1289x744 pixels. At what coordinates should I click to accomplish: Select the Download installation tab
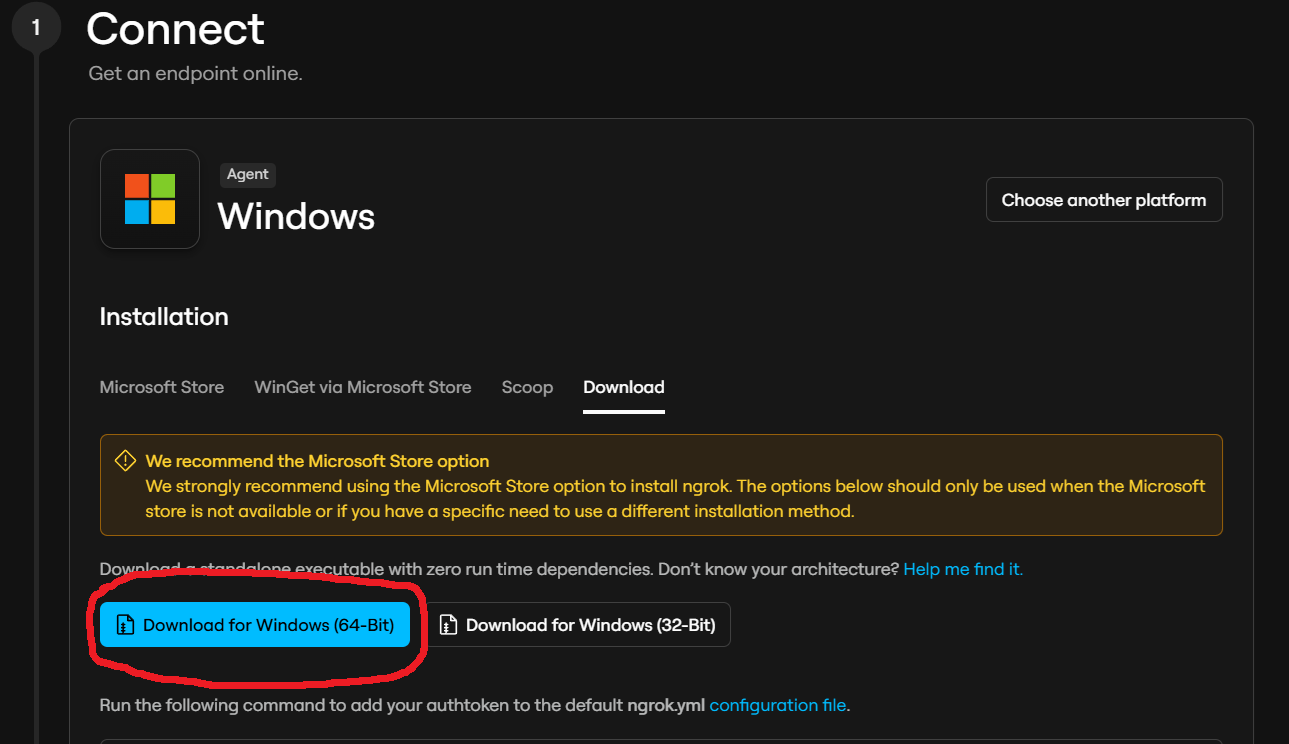point(624,387)
